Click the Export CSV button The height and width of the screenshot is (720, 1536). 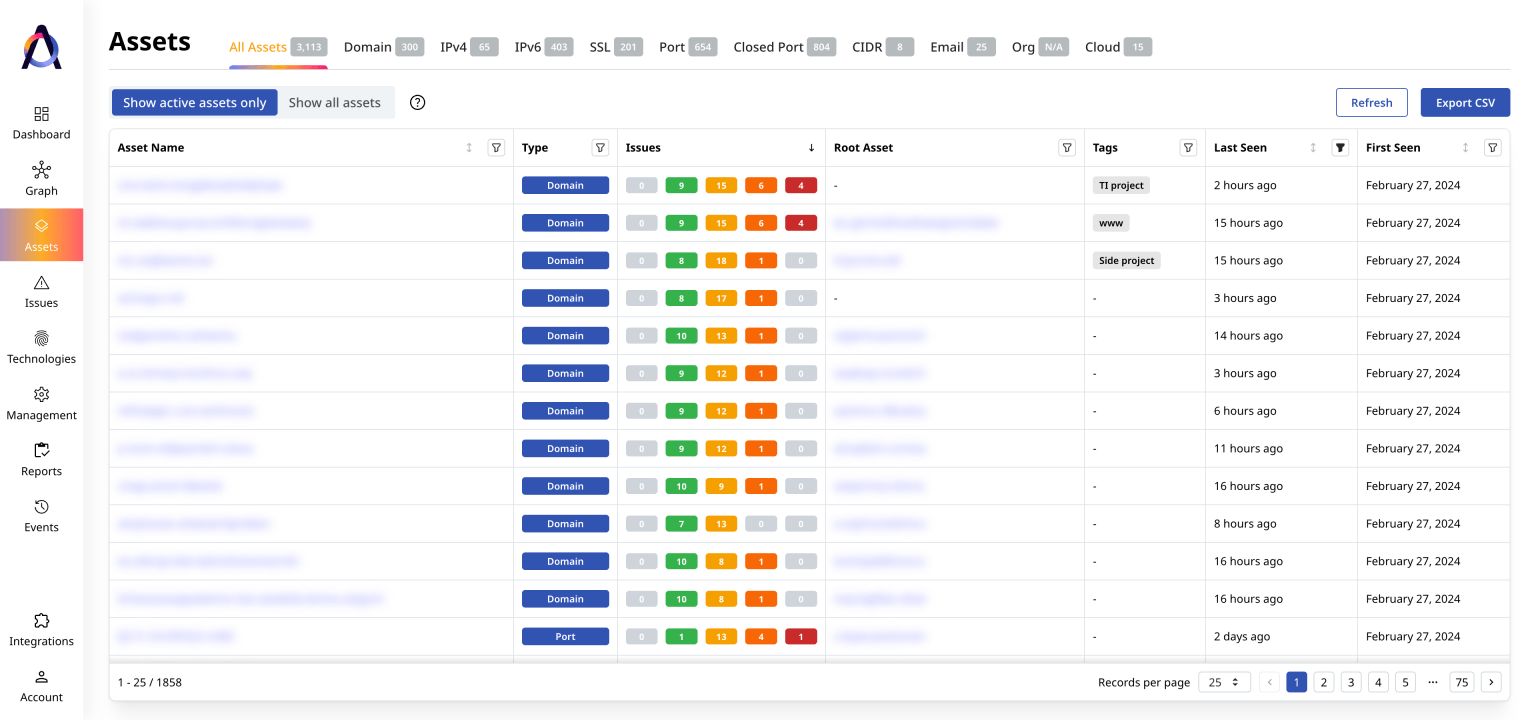click(x=1465, y=102)
